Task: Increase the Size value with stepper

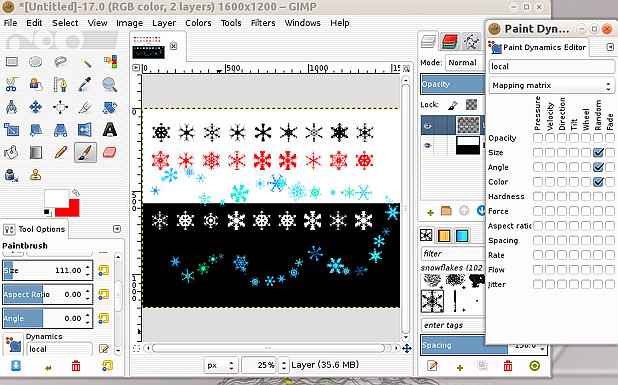Action: tap(87, 267)
